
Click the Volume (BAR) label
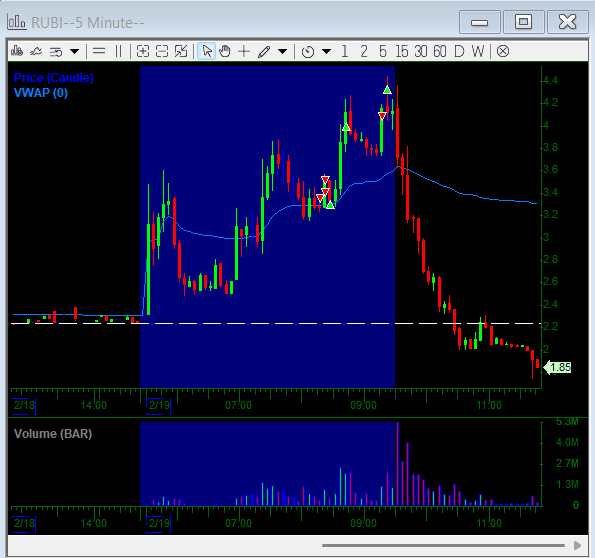click(53, 434)
